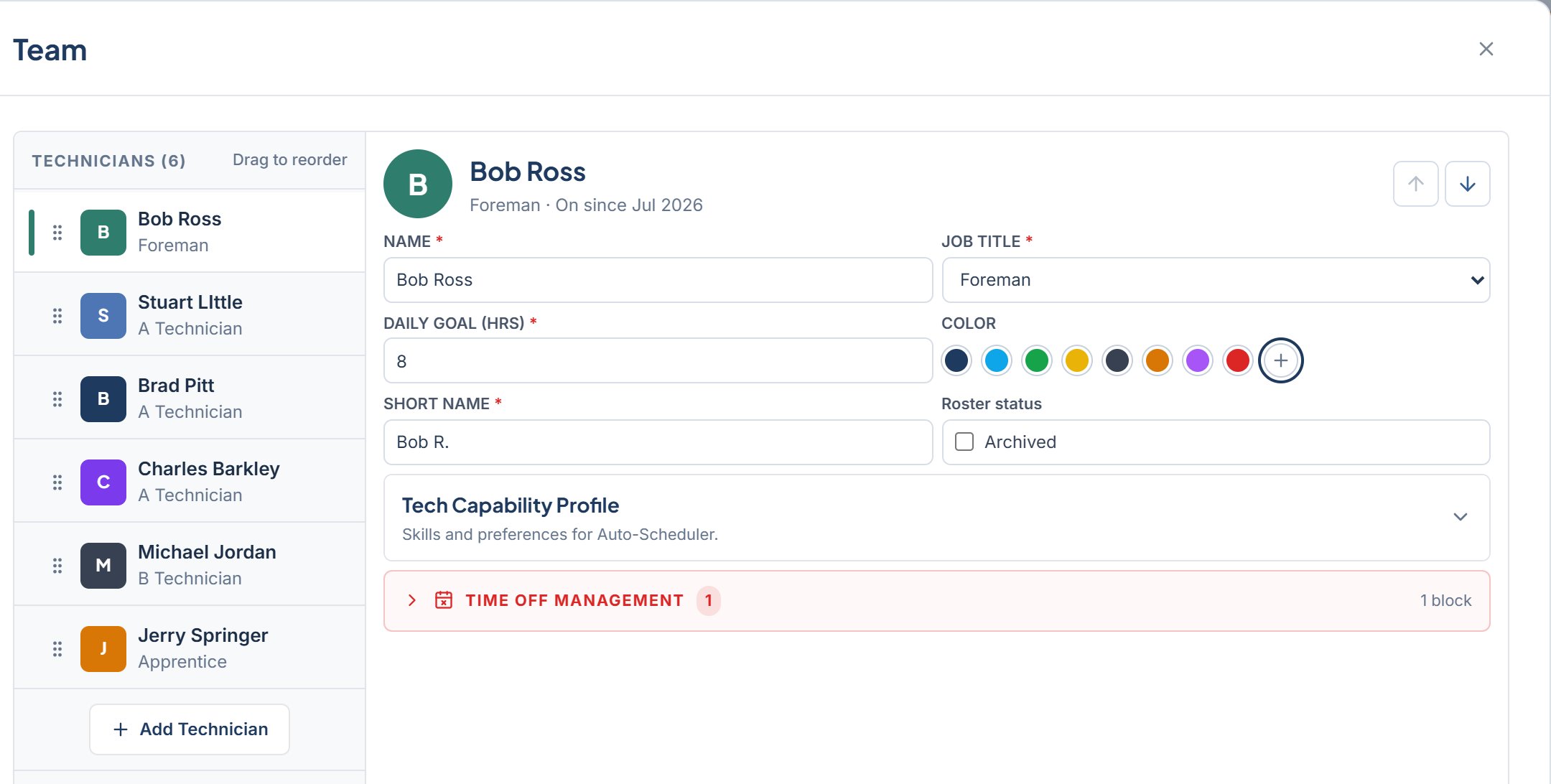Click the large green B profile avatar
Image resolution: width=1551 pixels, height=784 pixels.
[418, 184]
